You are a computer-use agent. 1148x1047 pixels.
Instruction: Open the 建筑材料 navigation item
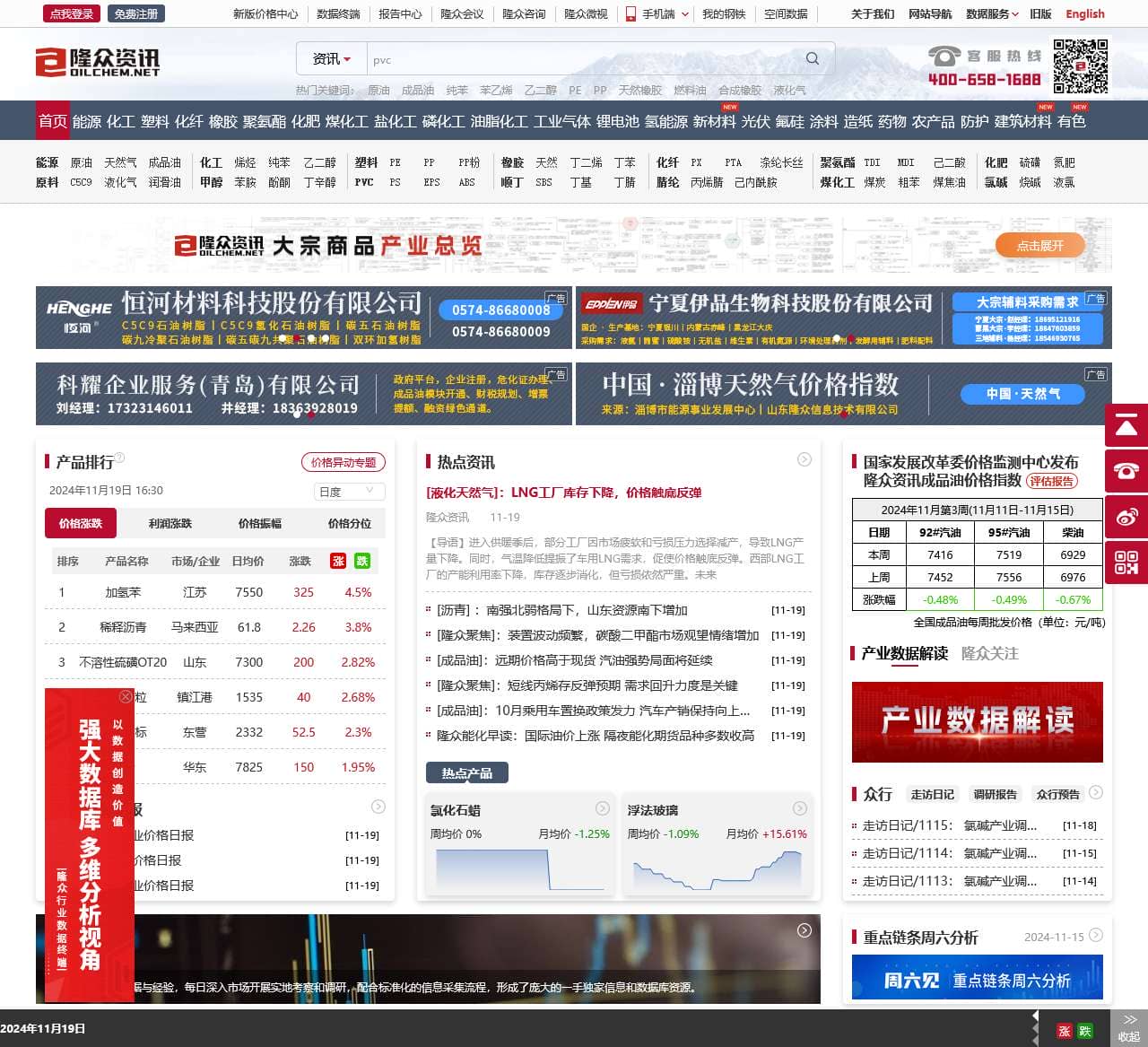coord(1023,121)
